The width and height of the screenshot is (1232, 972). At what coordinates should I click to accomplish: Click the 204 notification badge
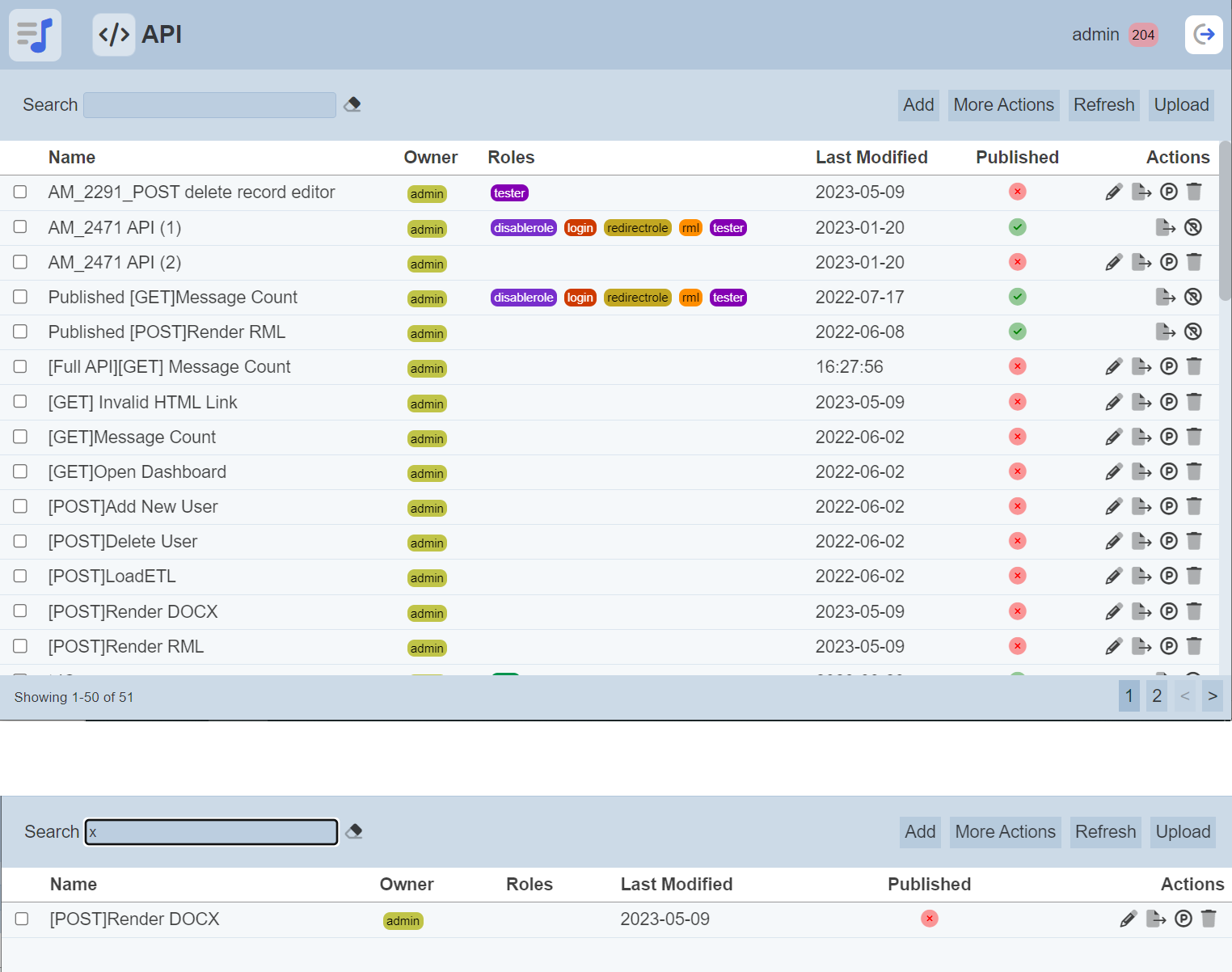[x=1142, y=35]
